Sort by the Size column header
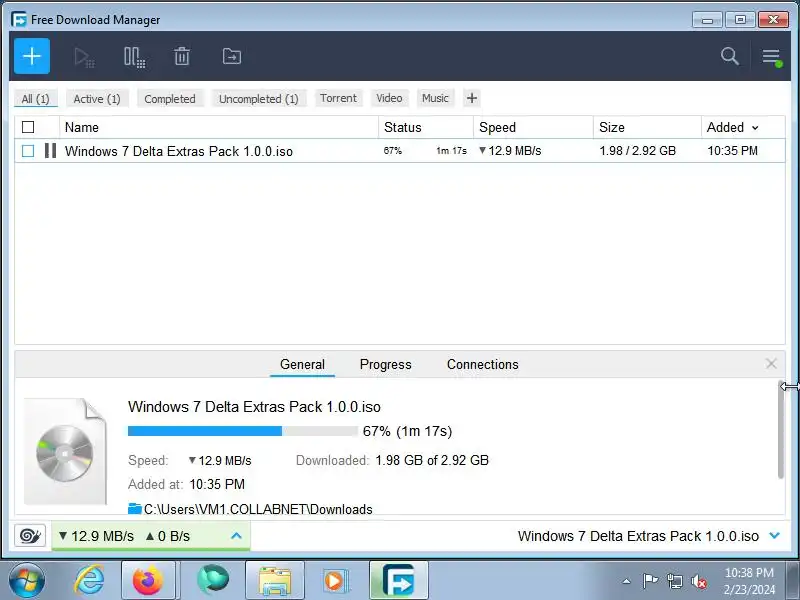The image size is (800, 600). pyautogui.click(x=647, y=127)
